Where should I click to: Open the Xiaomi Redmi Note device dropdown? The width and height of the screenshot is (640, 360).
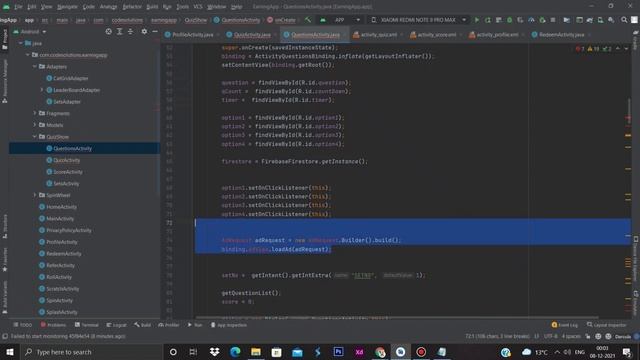(x=418, y=20)
